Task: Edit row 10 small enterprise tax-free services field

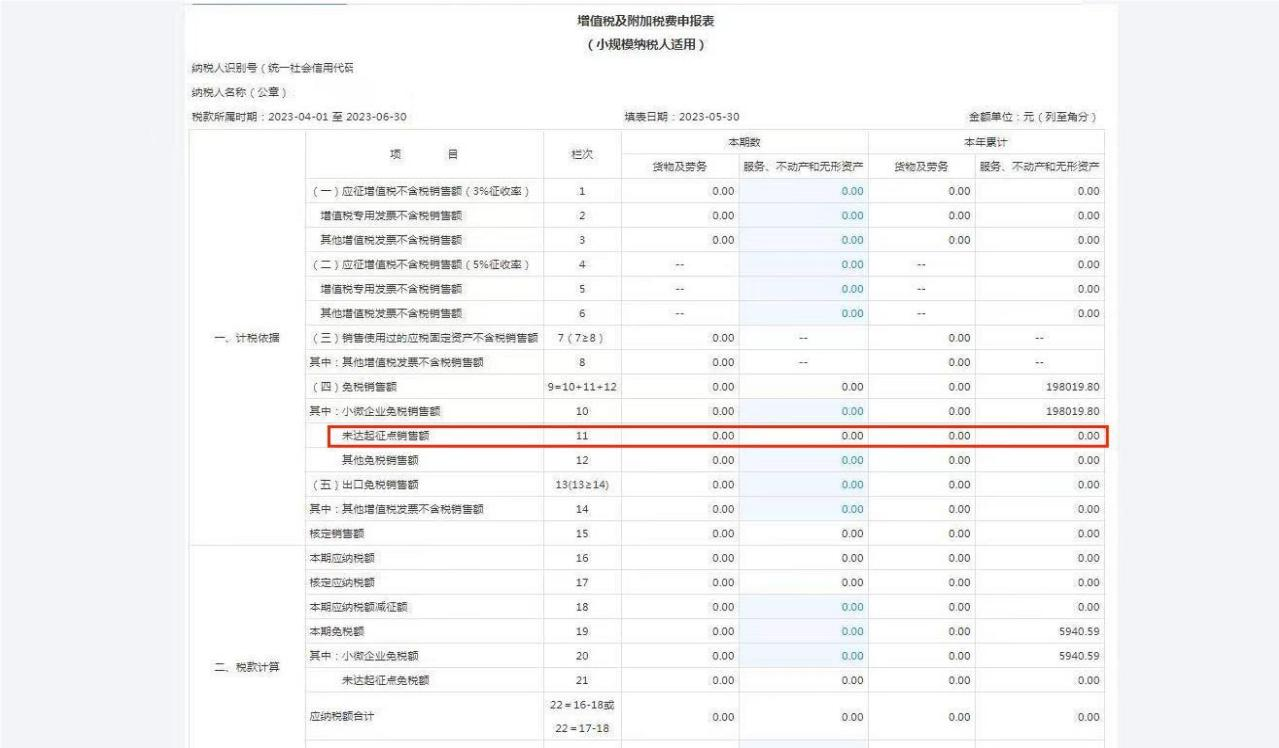Action: pos(803,411)
